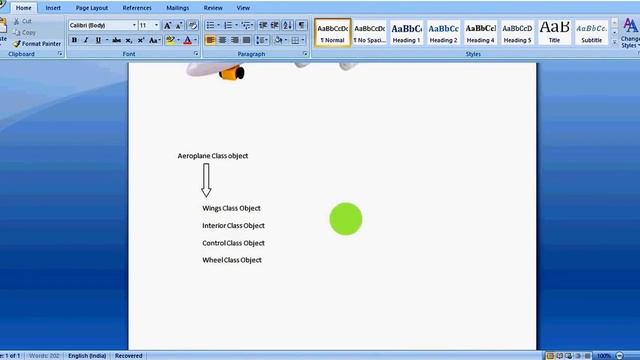The height and width of the screenshot is (360, 640).
Task: Toggle show paragraph marks
Action: pos(301,25)
